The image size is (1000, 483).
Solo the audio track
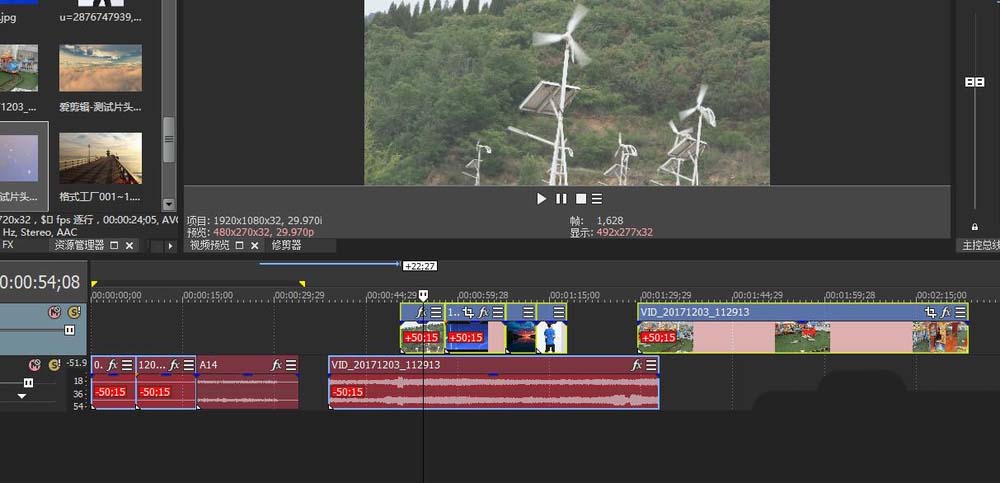click(x=54, y=365)
